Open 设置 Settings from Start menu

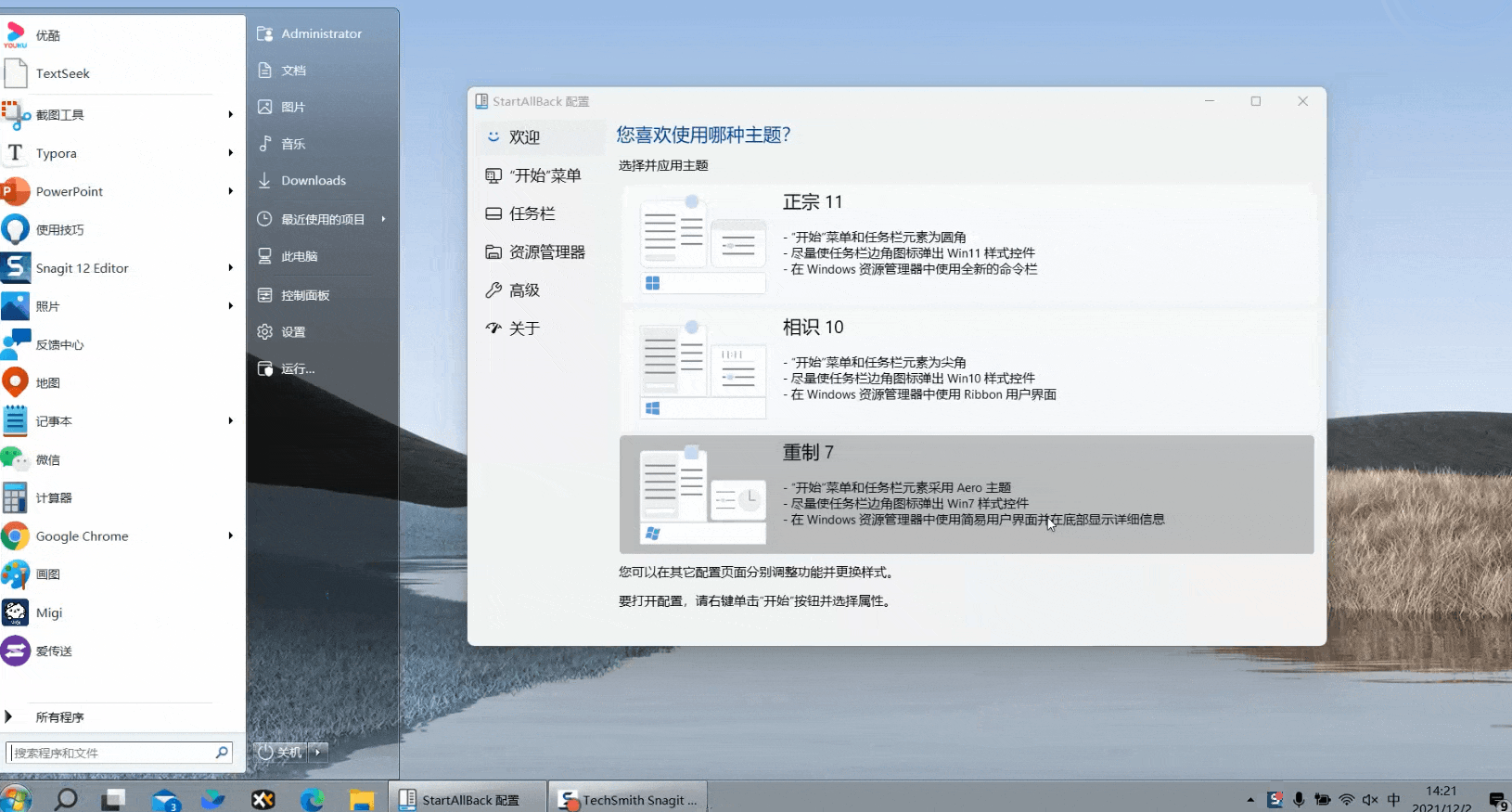click(323, 331)
